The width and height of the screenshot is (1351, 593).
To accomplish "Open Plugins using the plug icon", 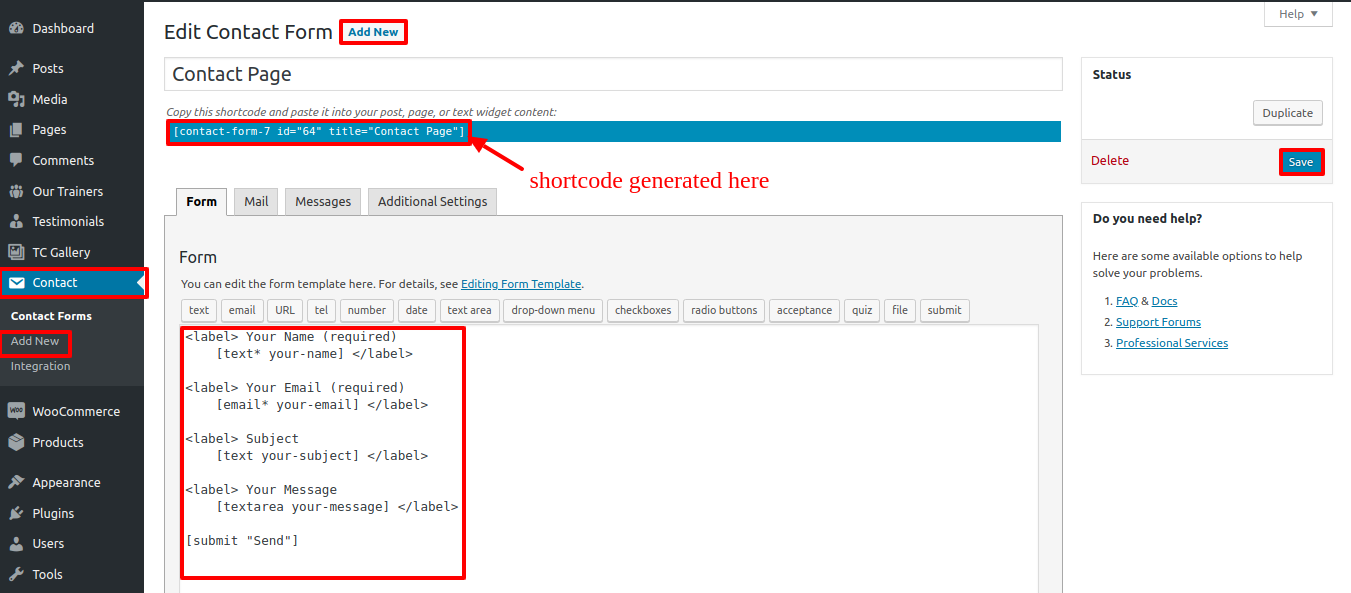I will tap(16, 513).
